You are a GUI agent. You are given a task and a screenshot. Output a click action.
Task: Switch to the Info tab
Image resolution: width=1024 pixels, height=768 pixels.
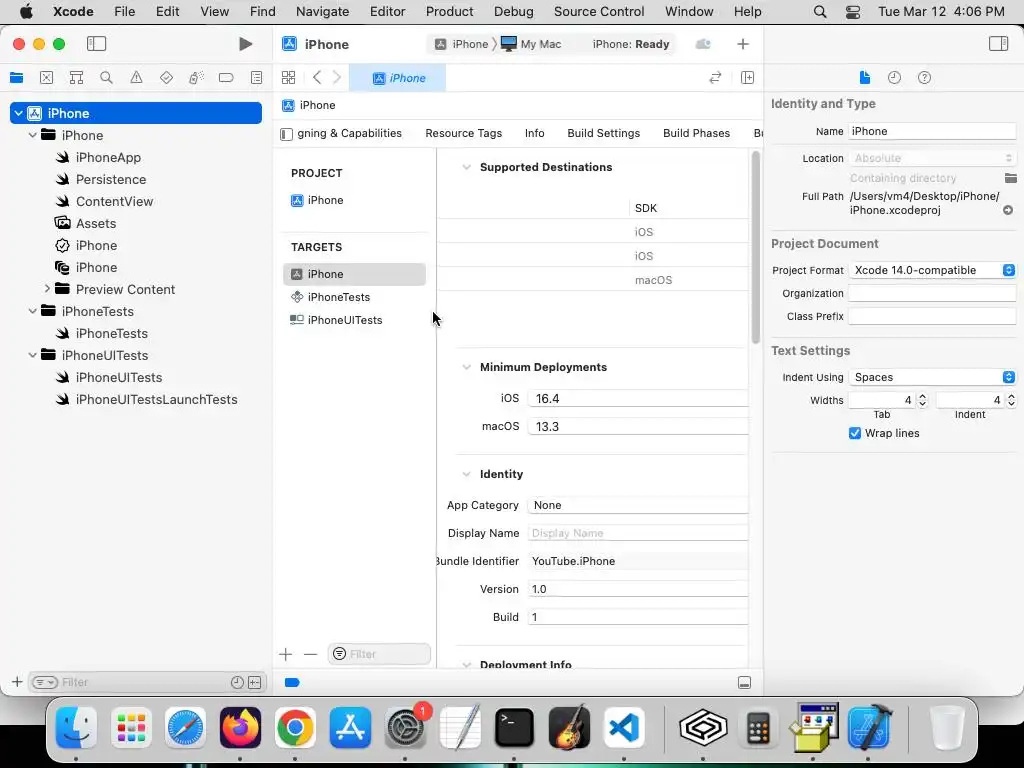click(534, 133)
